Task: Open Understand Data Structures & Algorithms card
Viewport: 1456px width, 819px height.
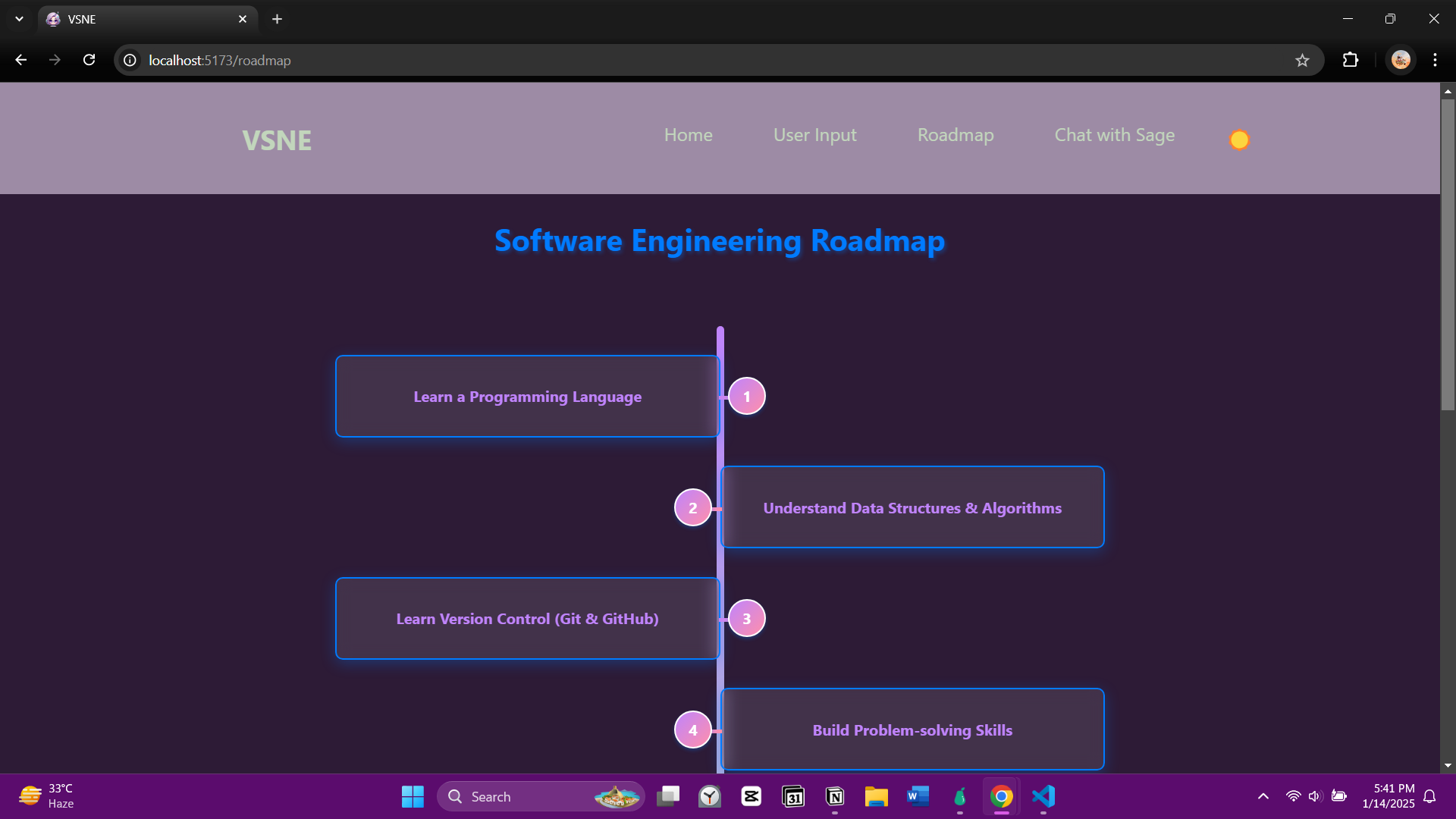Action: coord(912,508)
